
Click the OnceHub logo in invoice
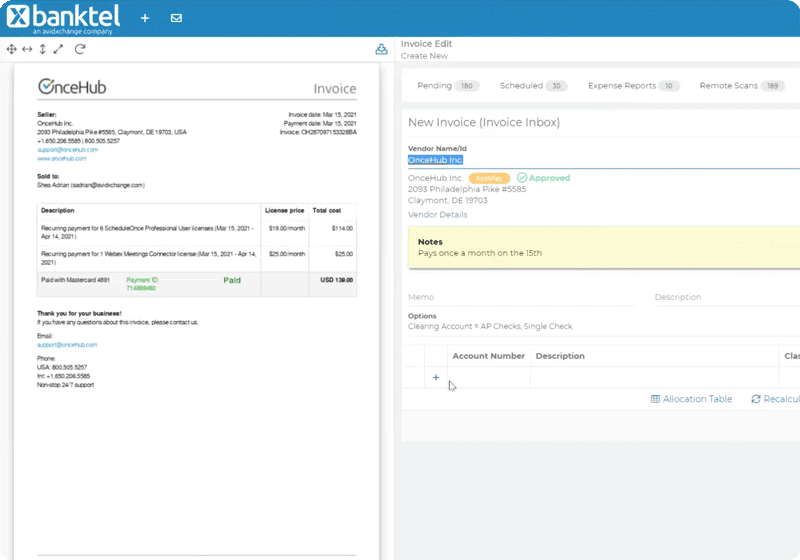click(x=72, y=87)
